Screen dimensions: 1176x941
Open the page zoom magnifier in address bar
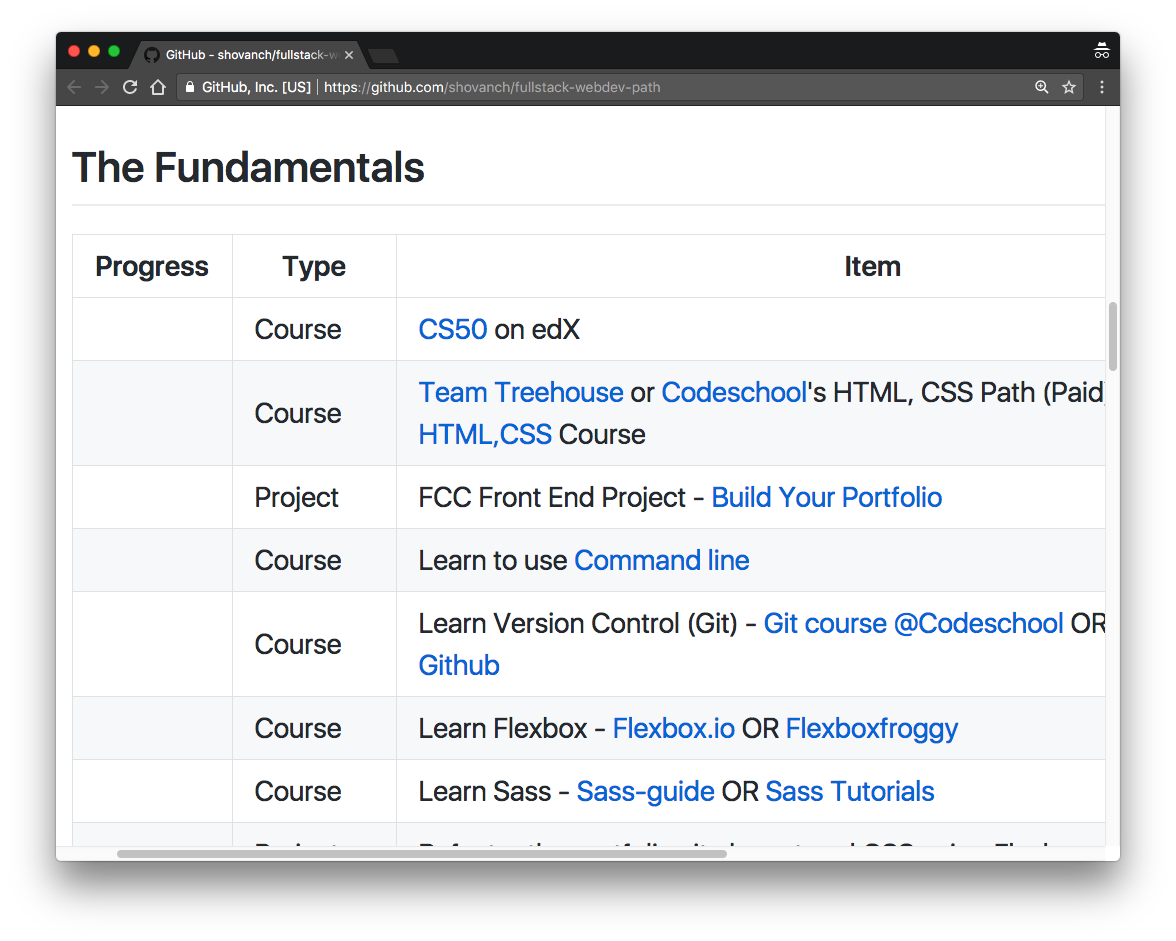click(1042, 87)
